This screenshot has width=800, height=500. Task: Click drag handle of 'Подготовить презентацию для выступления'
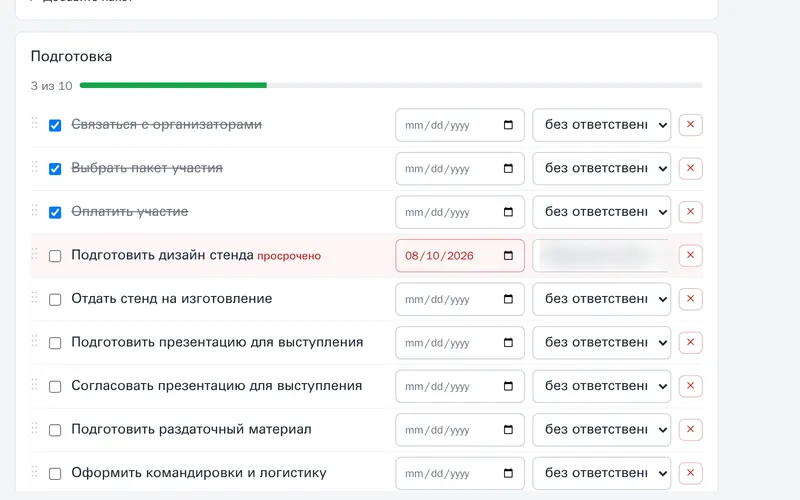pos(35,340)
